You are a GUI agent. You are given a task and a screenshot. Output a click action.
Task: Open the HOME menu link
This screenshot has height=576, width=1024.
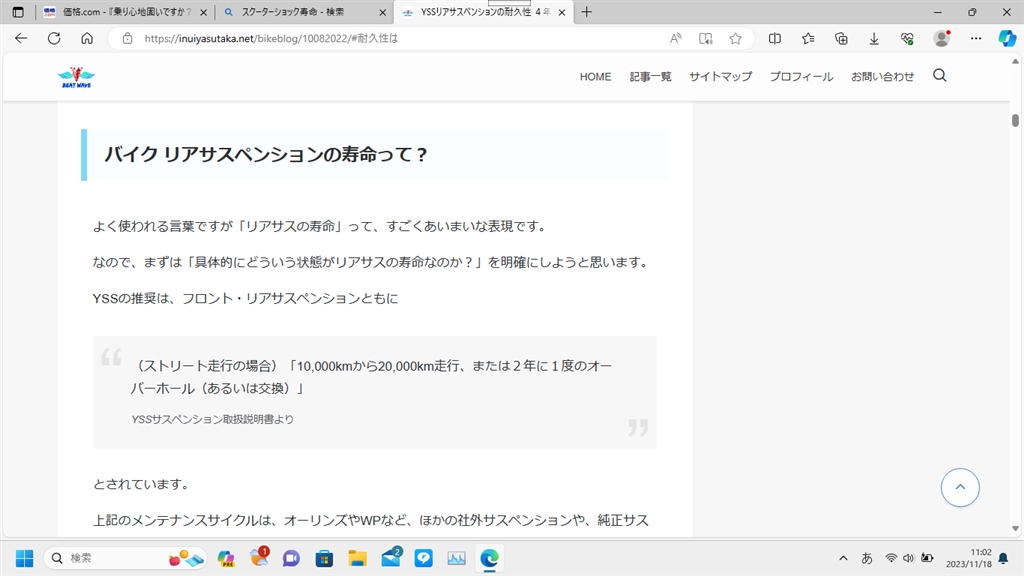pos(596,76)
